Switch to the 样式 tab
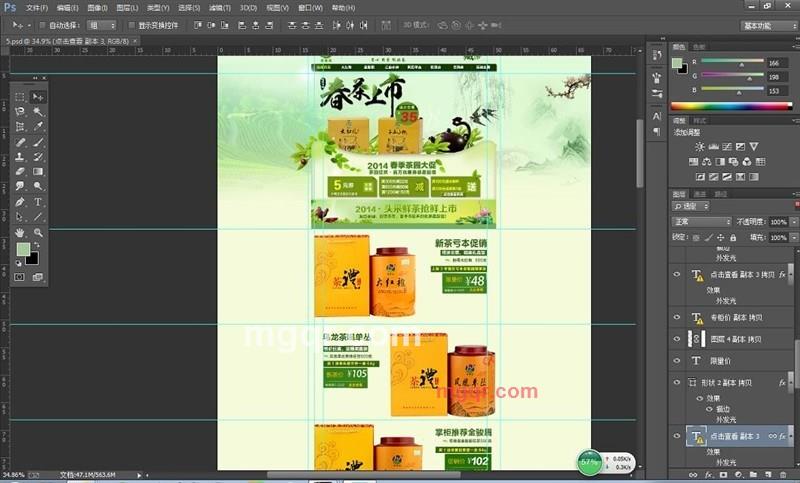This screenshot has width=800, height=483. pyautogui.click(x=700, y=120)
